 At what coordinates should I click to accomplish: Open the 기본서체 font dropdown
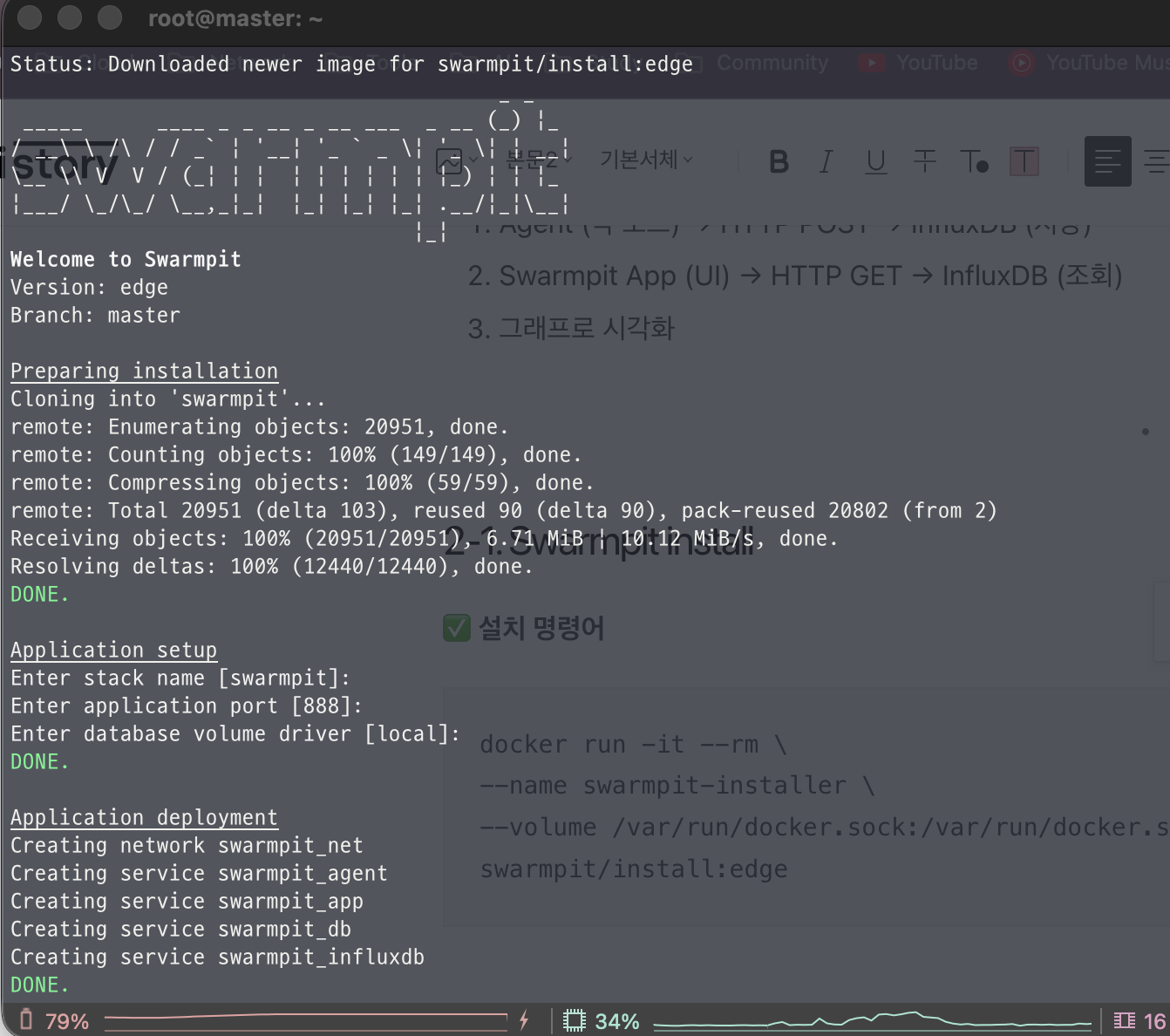(646, 160)
